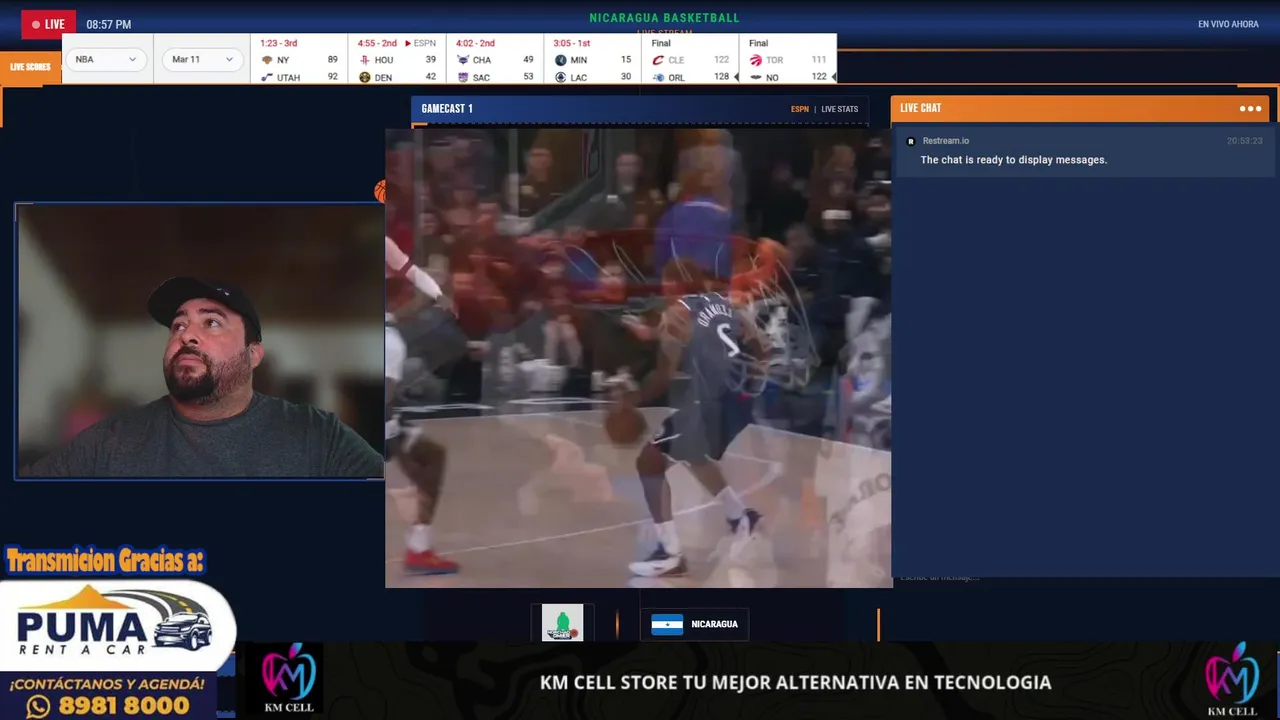Click the ESPN broadcast marker on HOU-DEN
The image size is (1280, 720).
[421, 43]
